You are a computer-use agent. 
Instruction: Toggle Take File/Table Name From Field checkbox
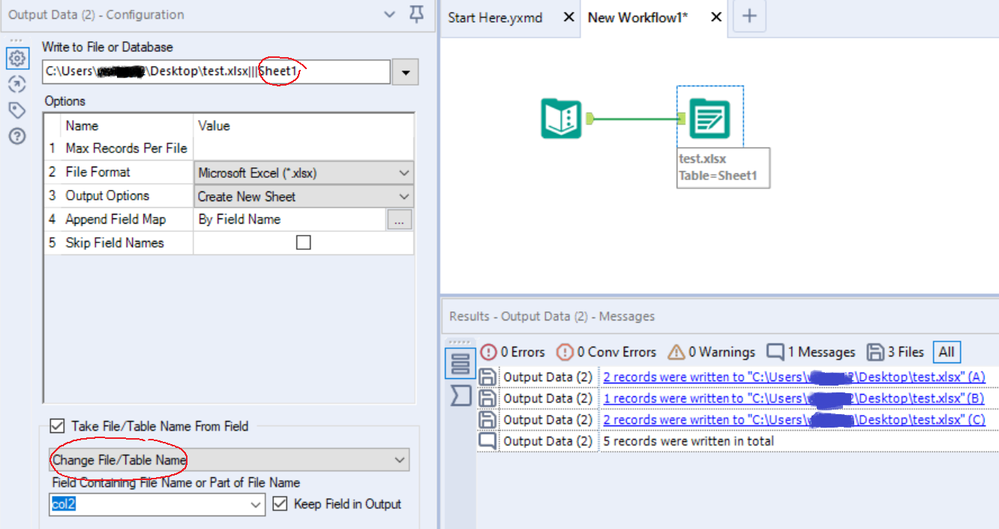click(57, 426)
